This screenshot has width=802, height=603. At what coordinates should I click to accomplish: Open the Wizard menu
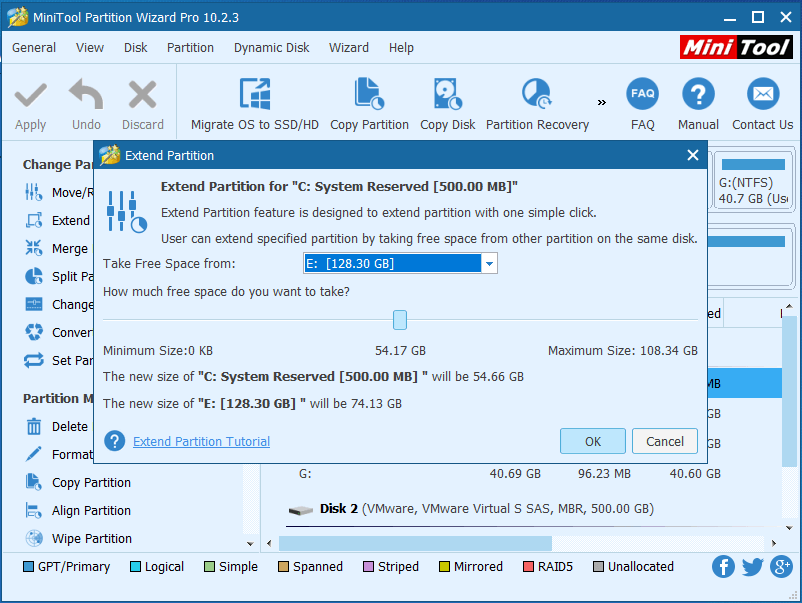348,47
